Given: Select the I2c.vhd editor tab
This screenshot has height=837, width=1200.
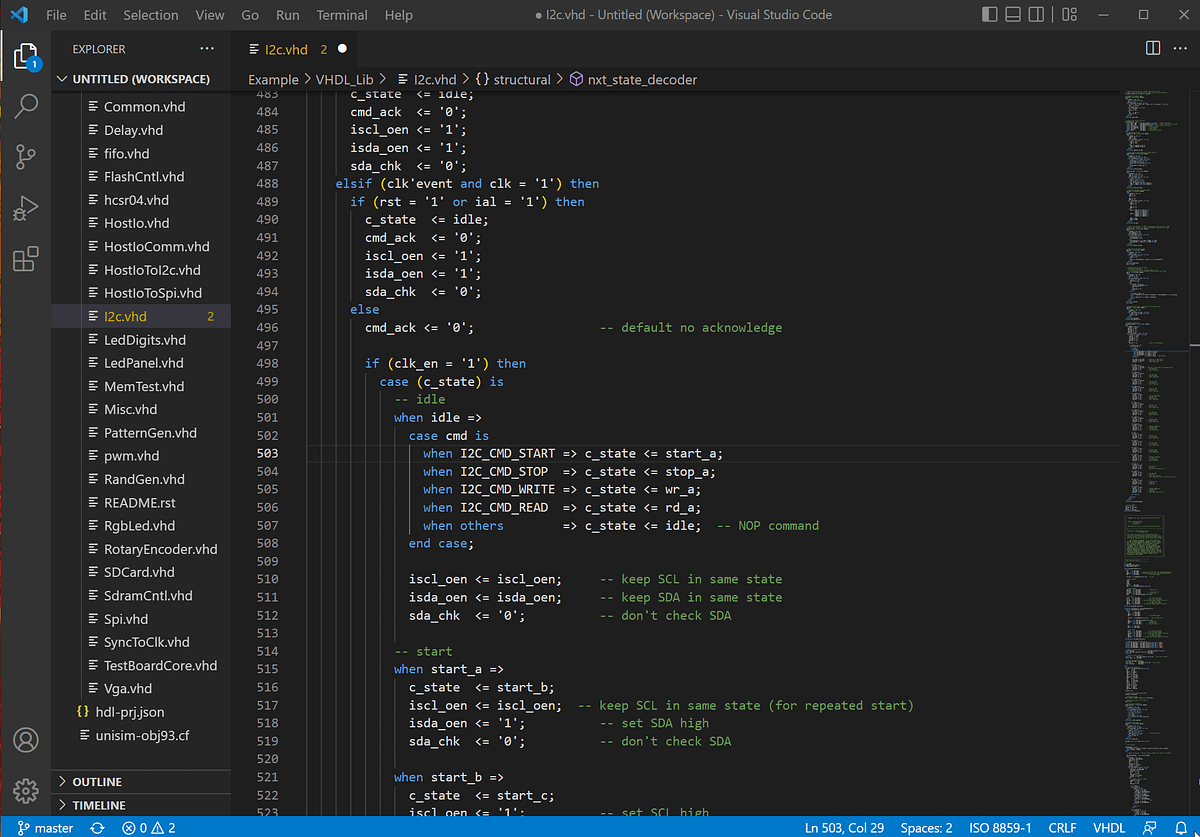Looking at the screenshot, I should (288, 48).
